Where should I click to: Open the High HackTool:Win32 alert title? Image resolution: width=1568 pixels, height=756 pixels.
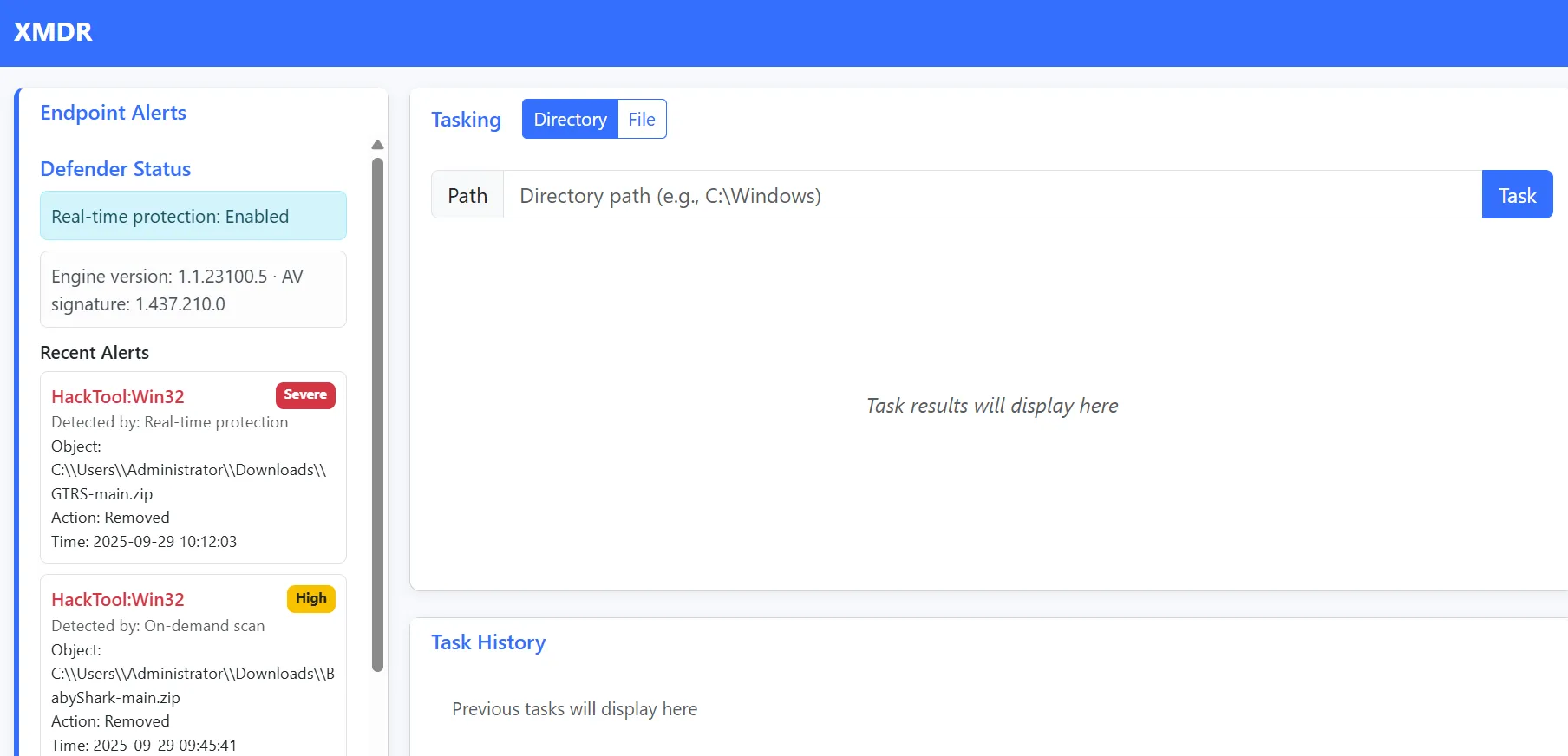point(118,600)
